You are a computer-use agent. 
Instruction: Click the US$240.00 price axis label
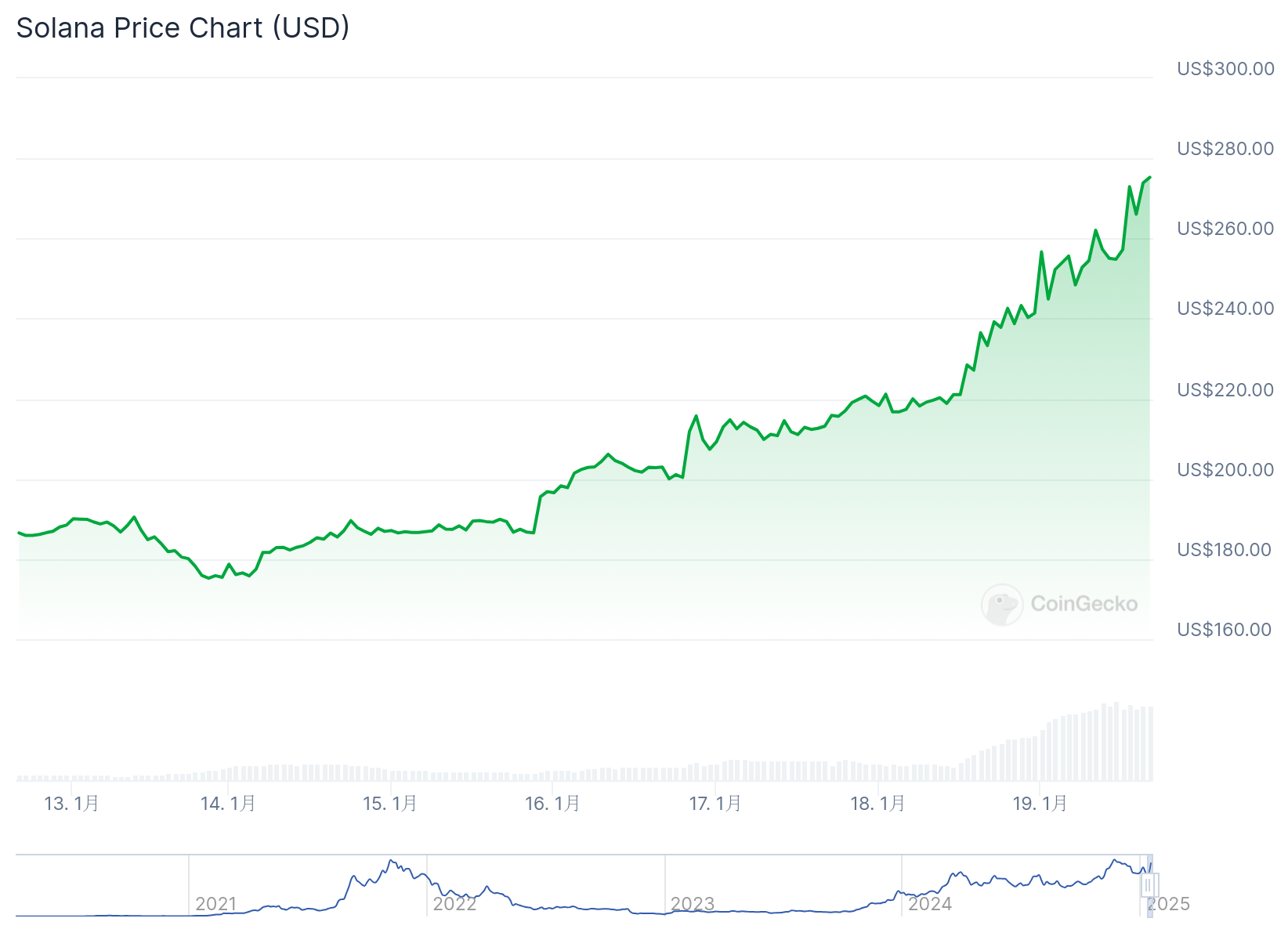(x=1225, y=309)
